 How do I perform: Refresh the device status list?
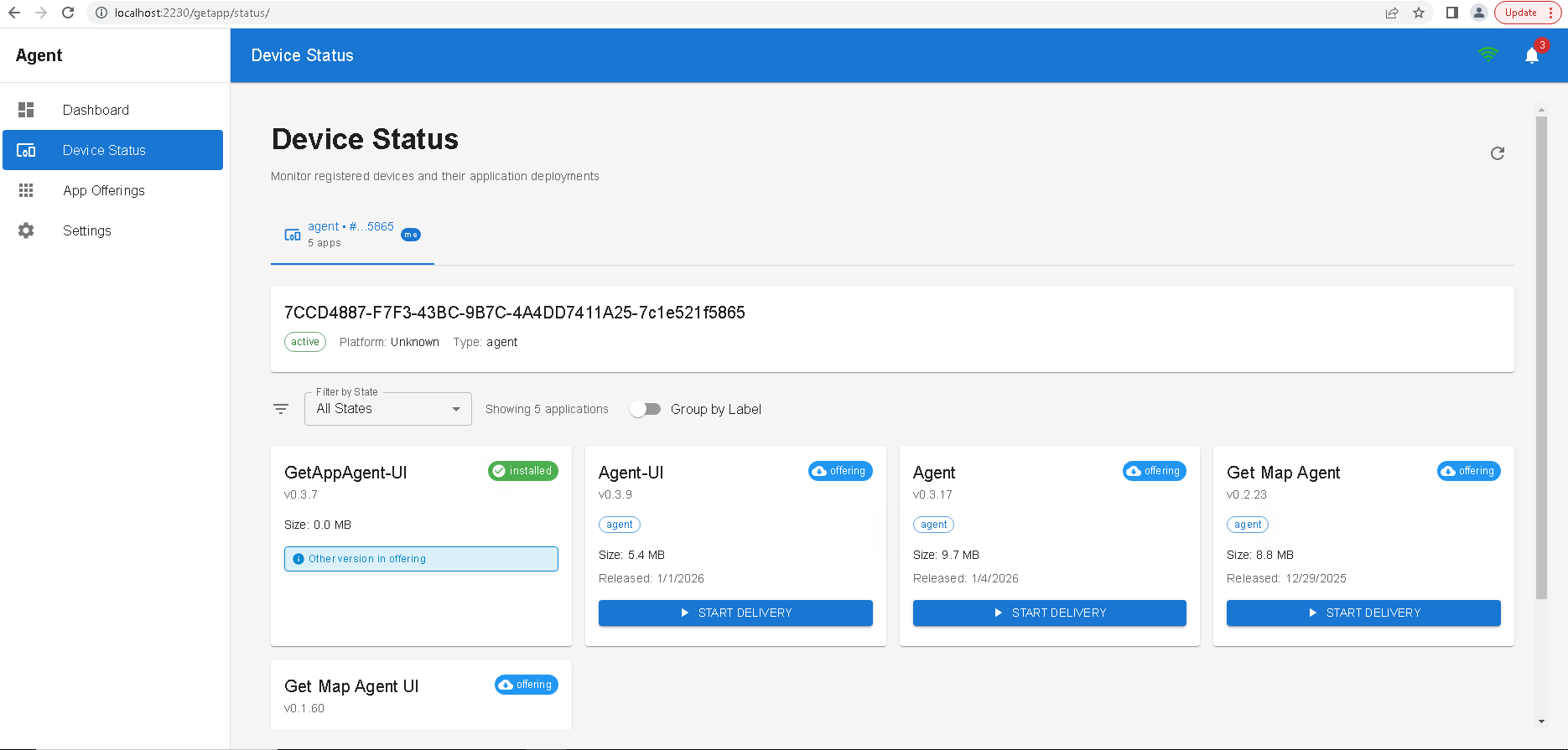click(x=1498, y=153)
